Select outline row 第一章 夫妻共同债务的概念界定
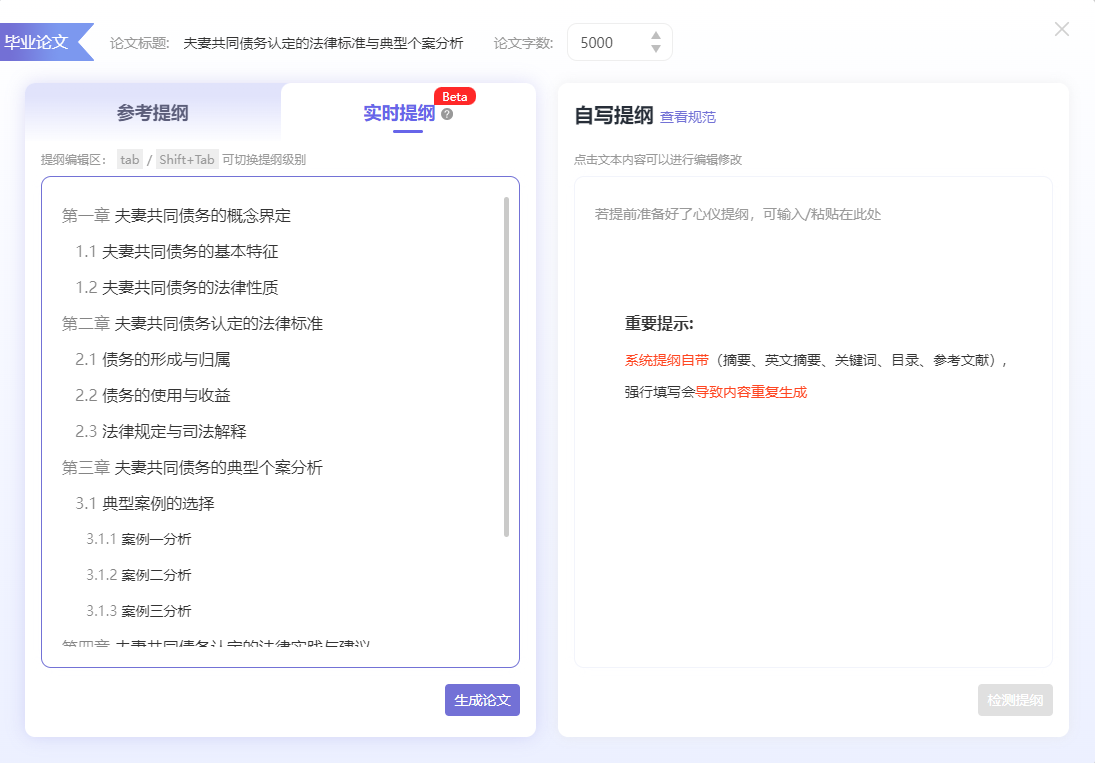 176,216
